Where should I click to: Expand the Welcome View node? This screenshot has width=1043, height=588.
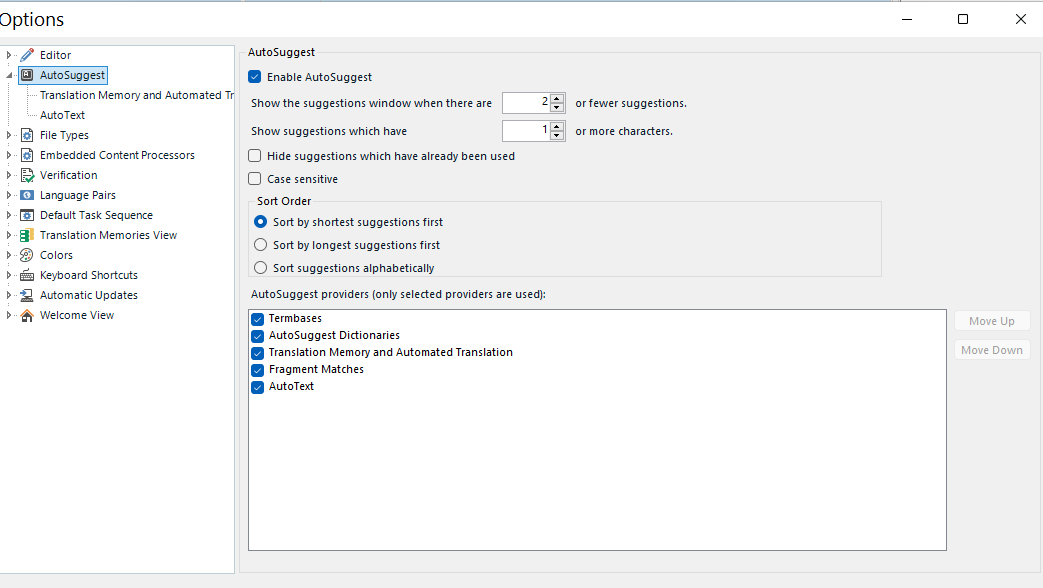click(x=9, y=315)
